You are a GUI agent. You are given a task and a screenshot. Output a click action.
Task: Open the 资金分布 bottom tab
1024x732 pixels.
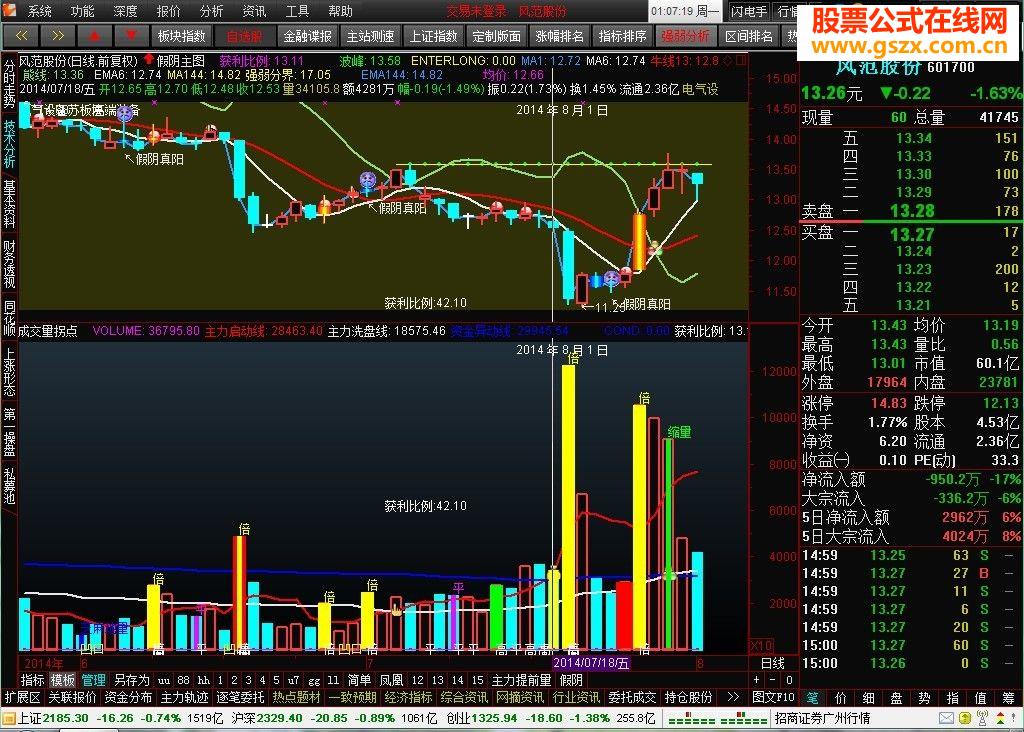128,697
